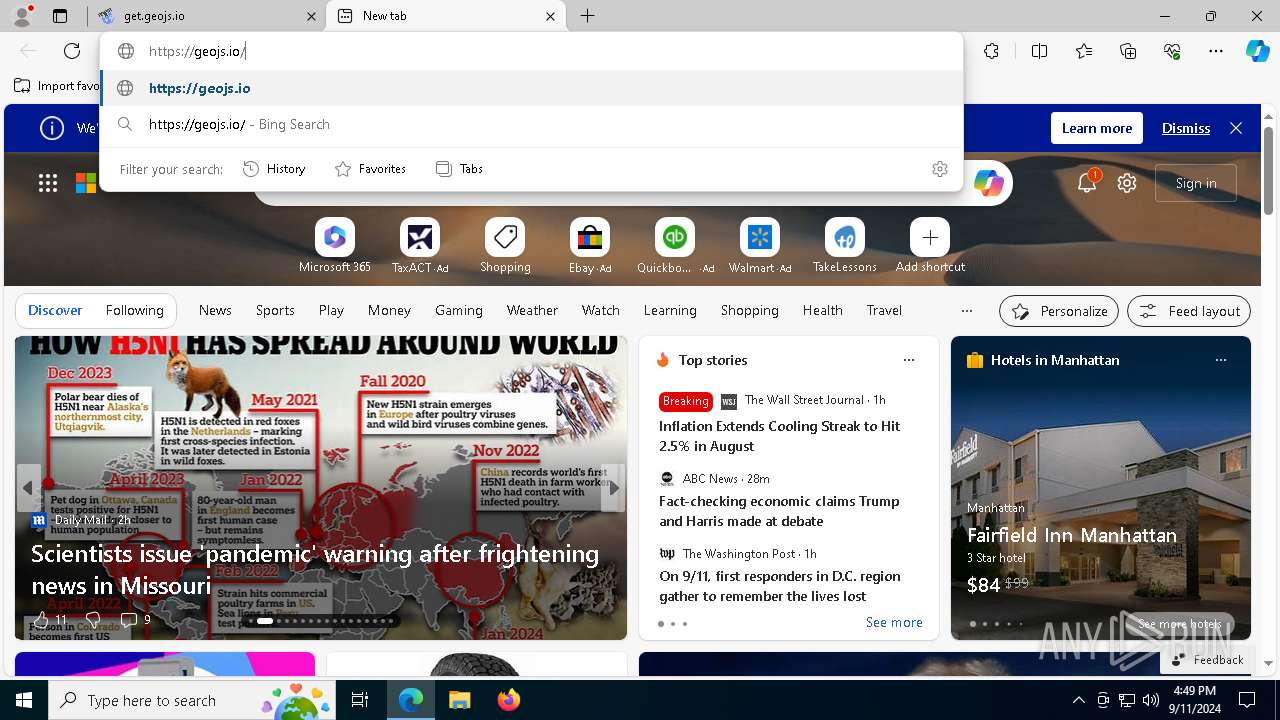This screenshot has height=720, width=1280.
Task: Open search settings gear in address dropdown
Action: 939,169
